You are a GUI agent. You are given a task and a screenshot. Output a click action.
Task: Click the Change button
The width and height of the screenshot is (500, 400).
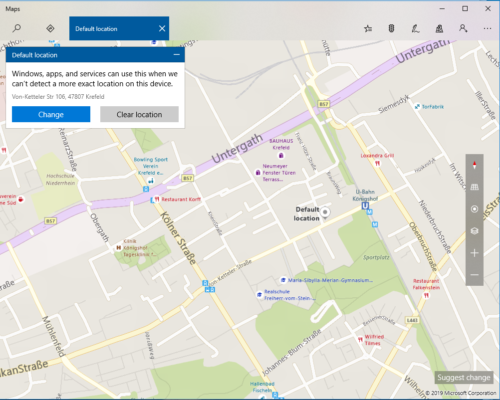coord(51,114)
